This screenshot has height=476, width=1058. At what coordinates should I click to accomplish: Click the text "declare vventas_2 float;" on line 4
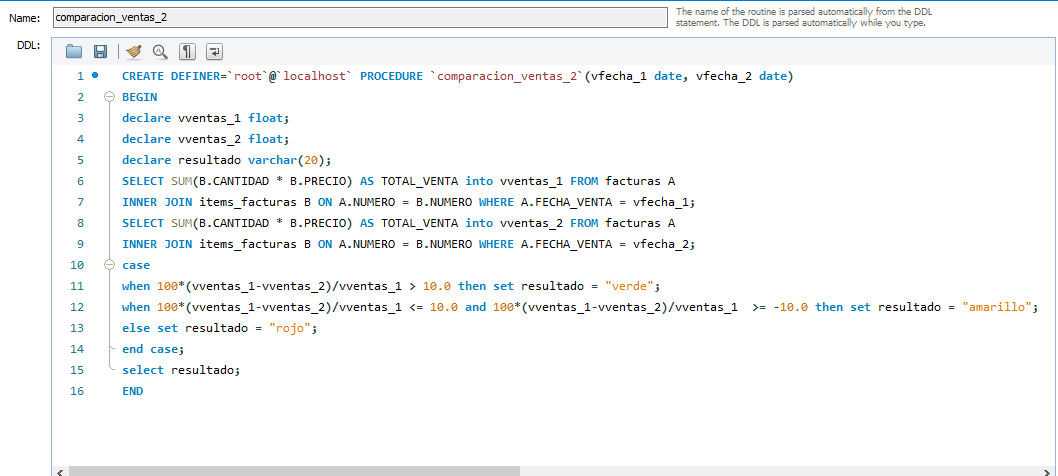tap(205, 139)
